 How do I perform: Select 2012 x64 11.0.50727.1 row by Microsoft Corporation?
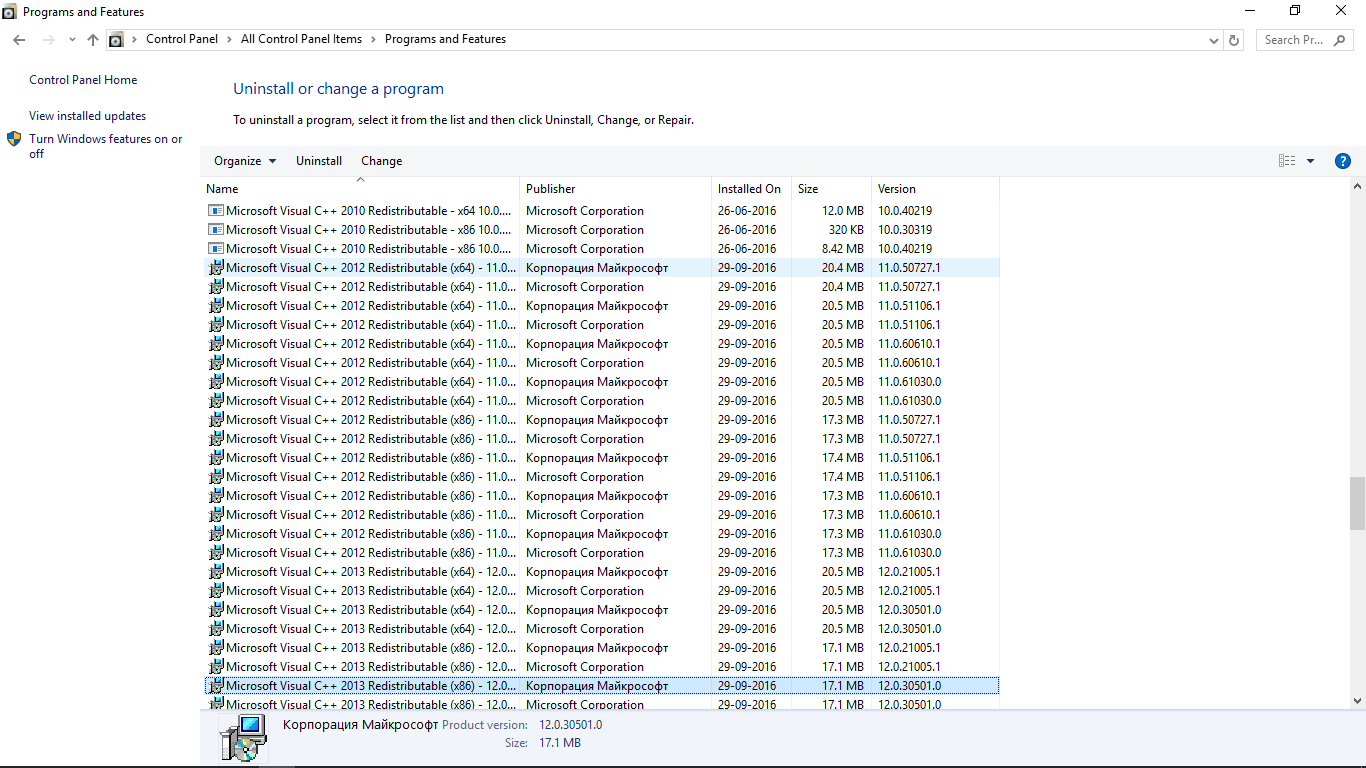coord(601,287)
